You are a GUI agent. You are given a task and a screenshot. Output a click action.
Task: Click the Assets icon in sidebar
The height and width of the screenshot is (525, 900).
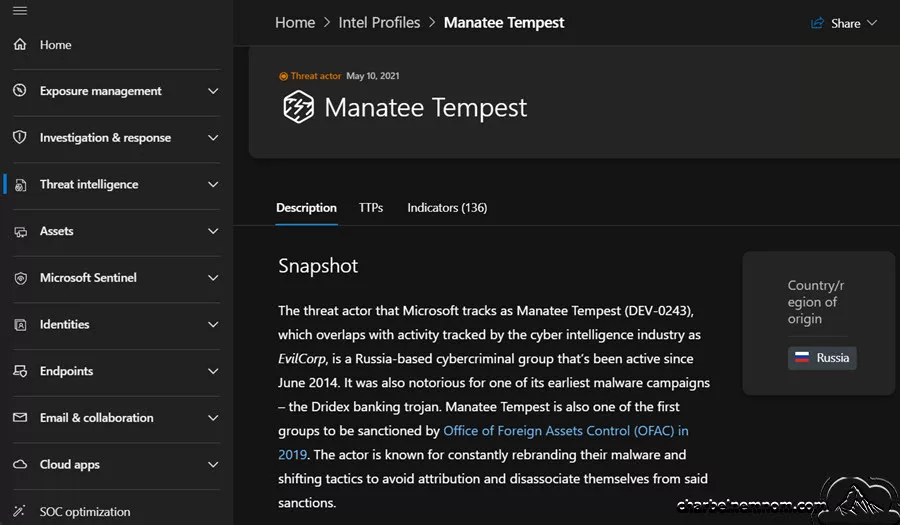tap(20, 231)
